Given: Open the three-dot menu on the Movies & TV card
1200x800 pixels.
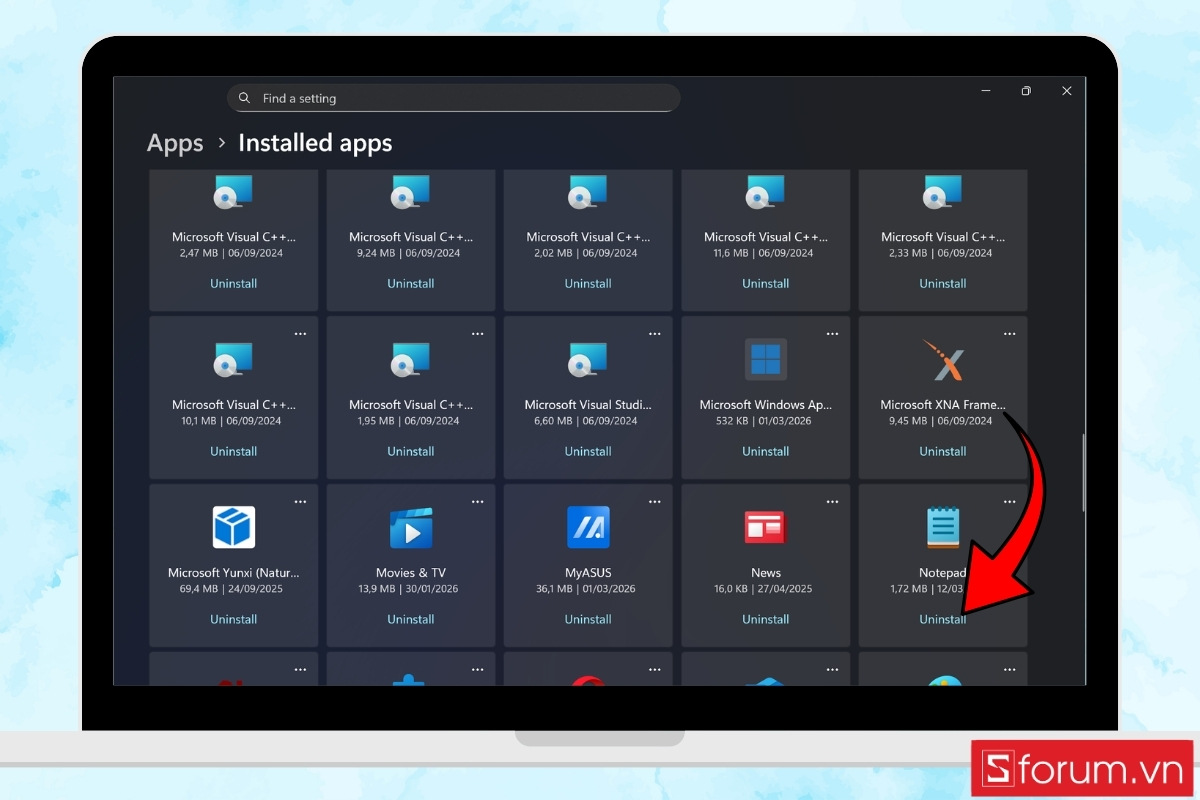Looking at the screenshot, I should coord(477,502).
